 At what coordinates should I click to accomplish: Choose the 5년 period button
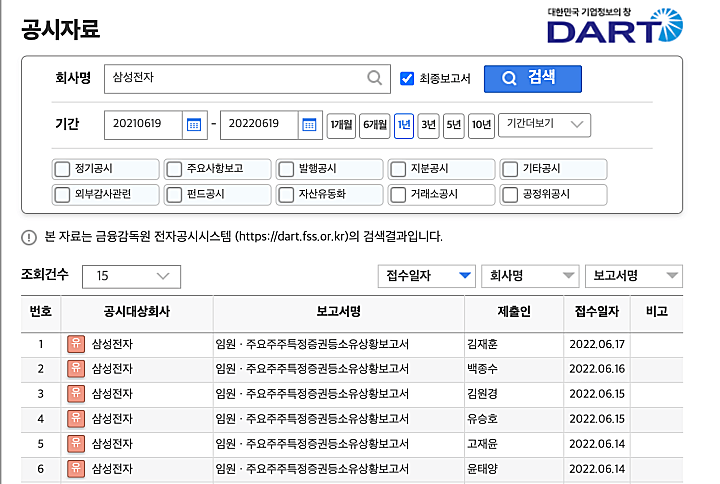(x=453, y=125)
